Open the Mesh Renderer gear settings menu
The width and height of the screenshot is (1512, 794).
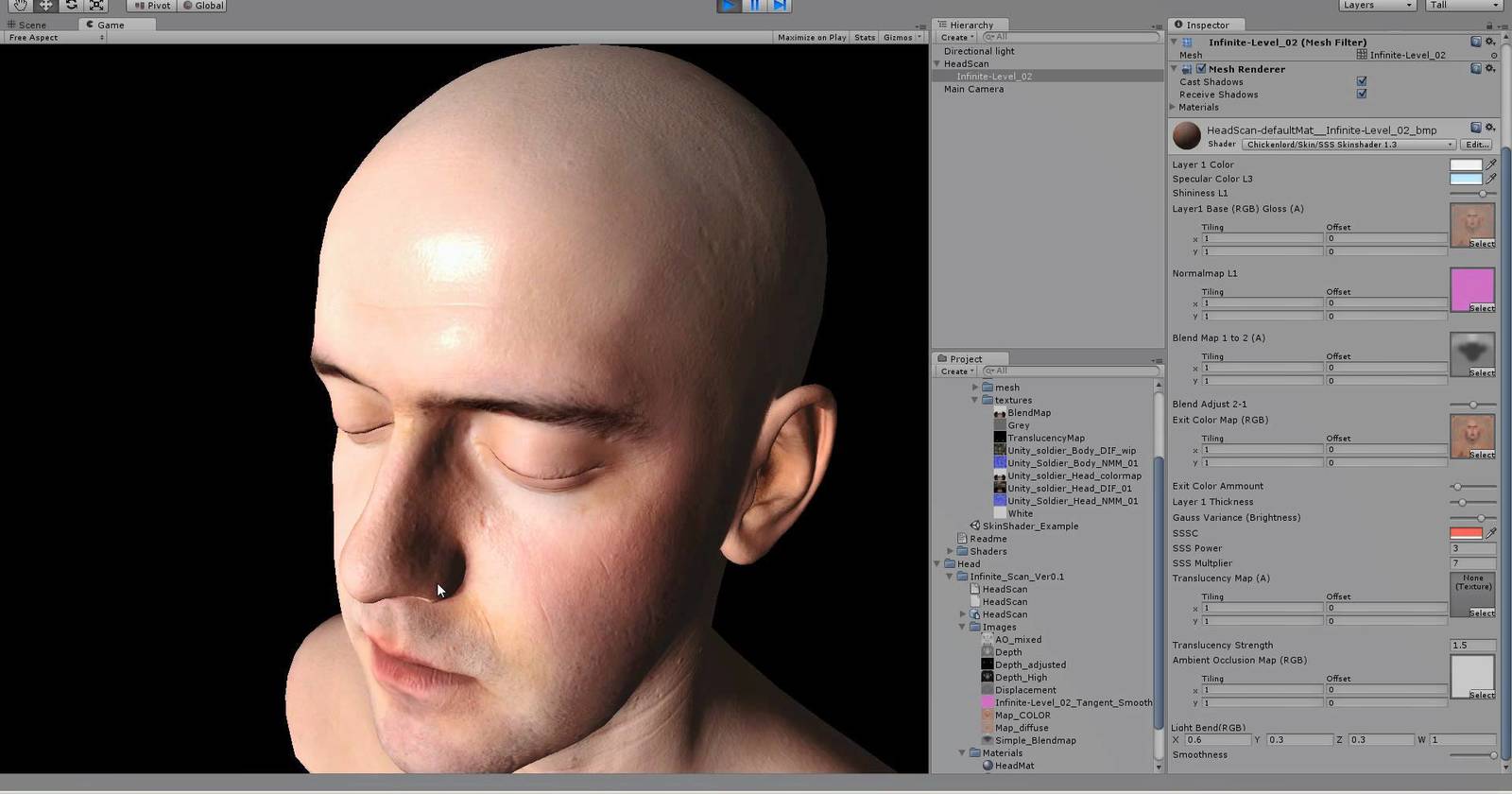1490,69
